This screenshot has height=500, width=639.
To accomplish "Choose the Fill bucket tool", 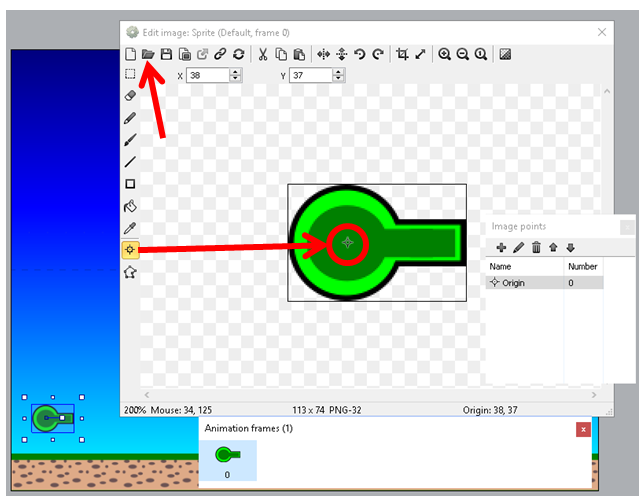I will coord(130,206).
